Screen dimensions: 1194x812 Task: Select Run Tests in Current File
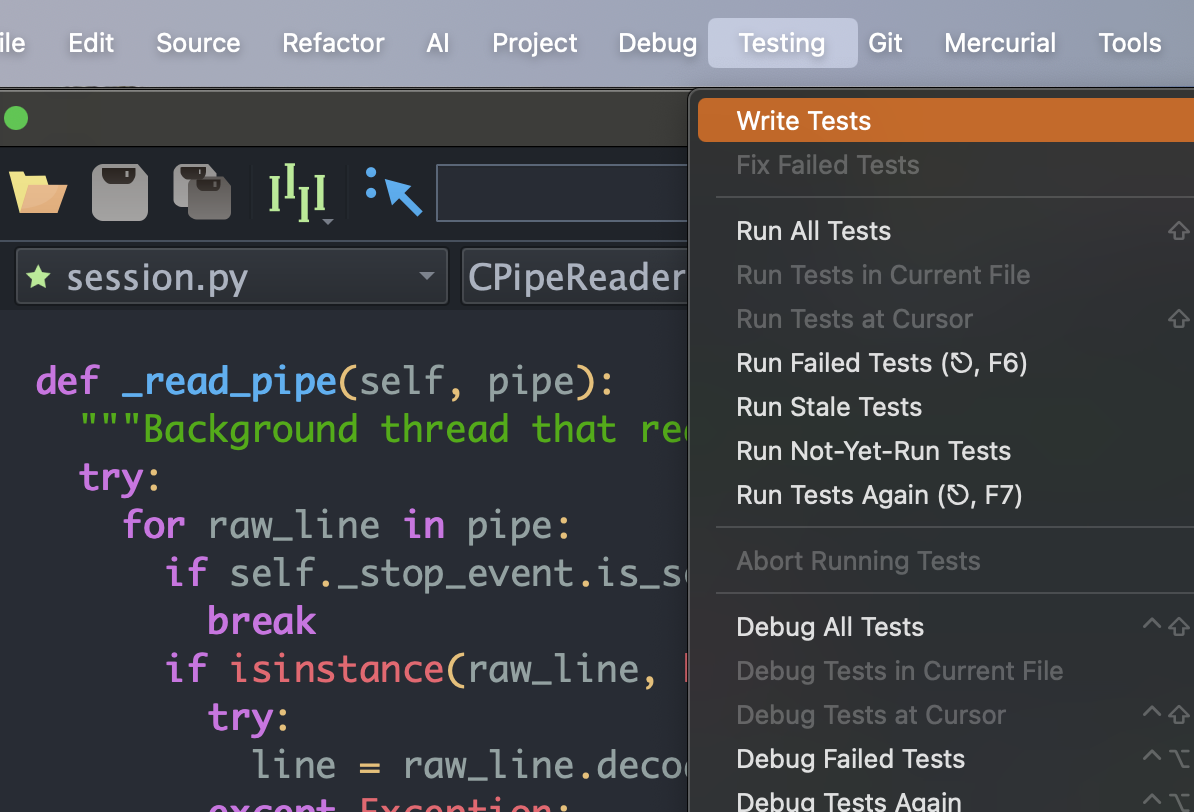[x=946, y=275]
